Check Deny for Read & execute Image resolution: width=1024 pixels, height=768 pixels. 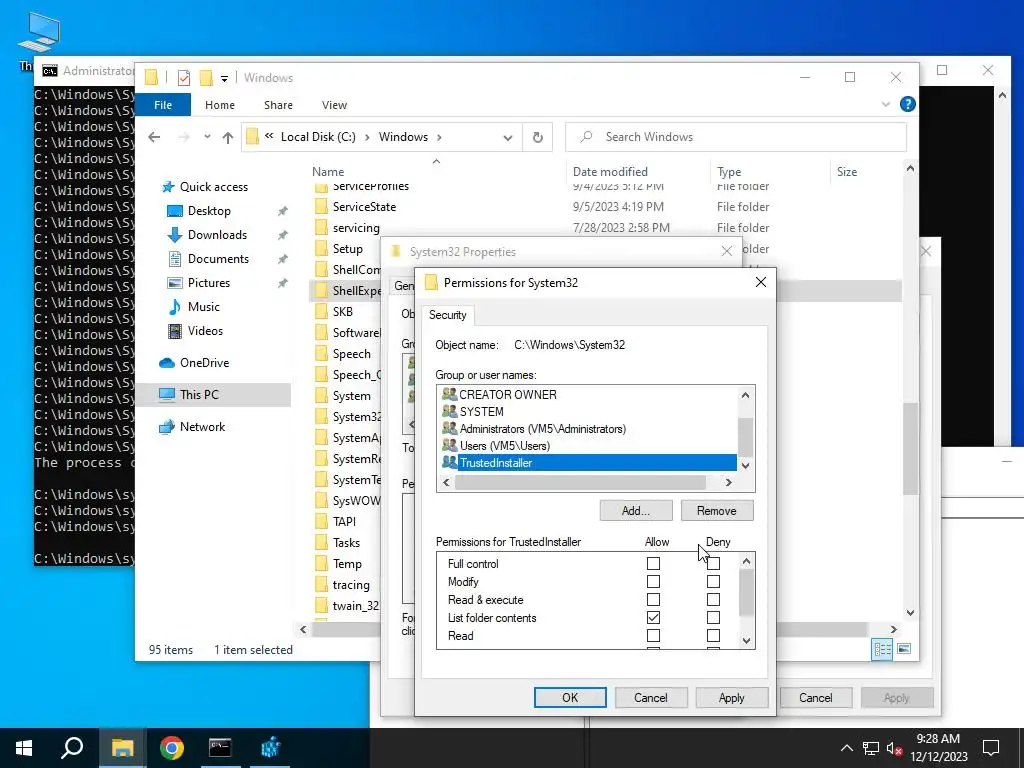[x=713, y=600]
